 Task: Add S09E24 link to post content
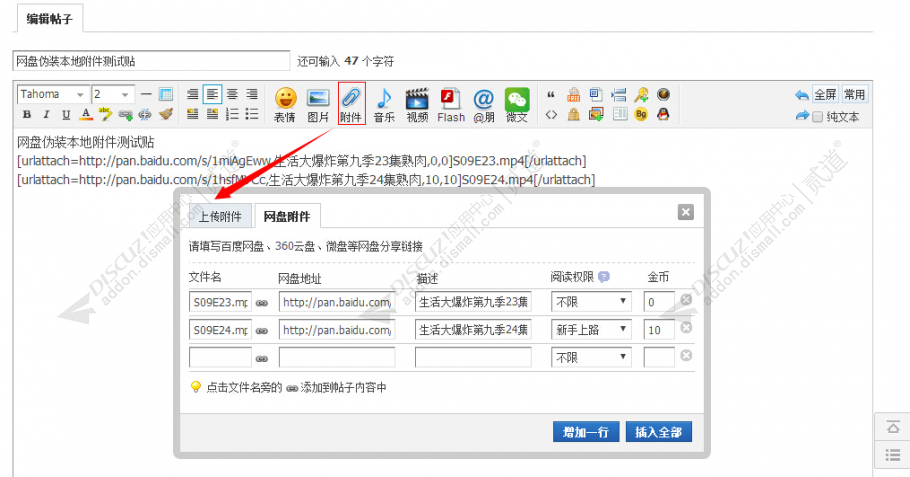262,331
